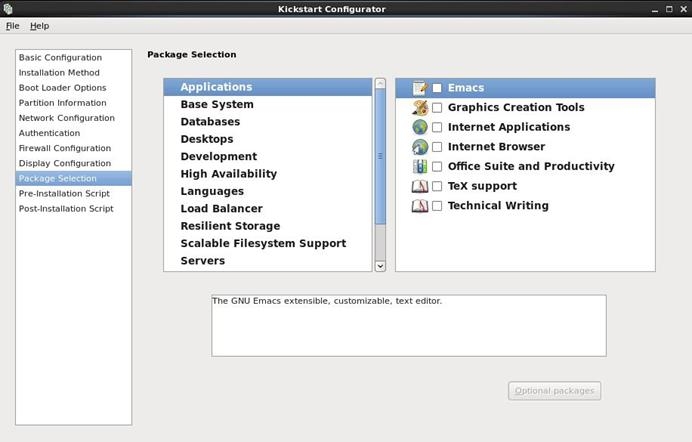The width and height of the screenshot is (692, 442).
Task: Enable Office Suite and Productivity checkbox
Action: tap(437, 167)
